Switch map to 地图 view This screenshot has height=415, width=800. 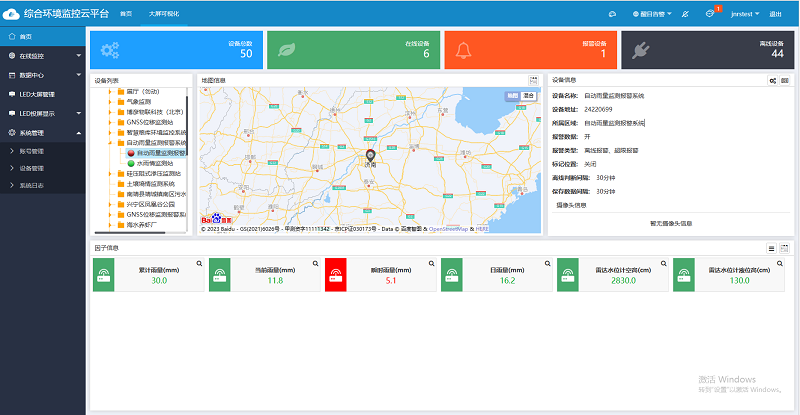click(x=512, y=96)
